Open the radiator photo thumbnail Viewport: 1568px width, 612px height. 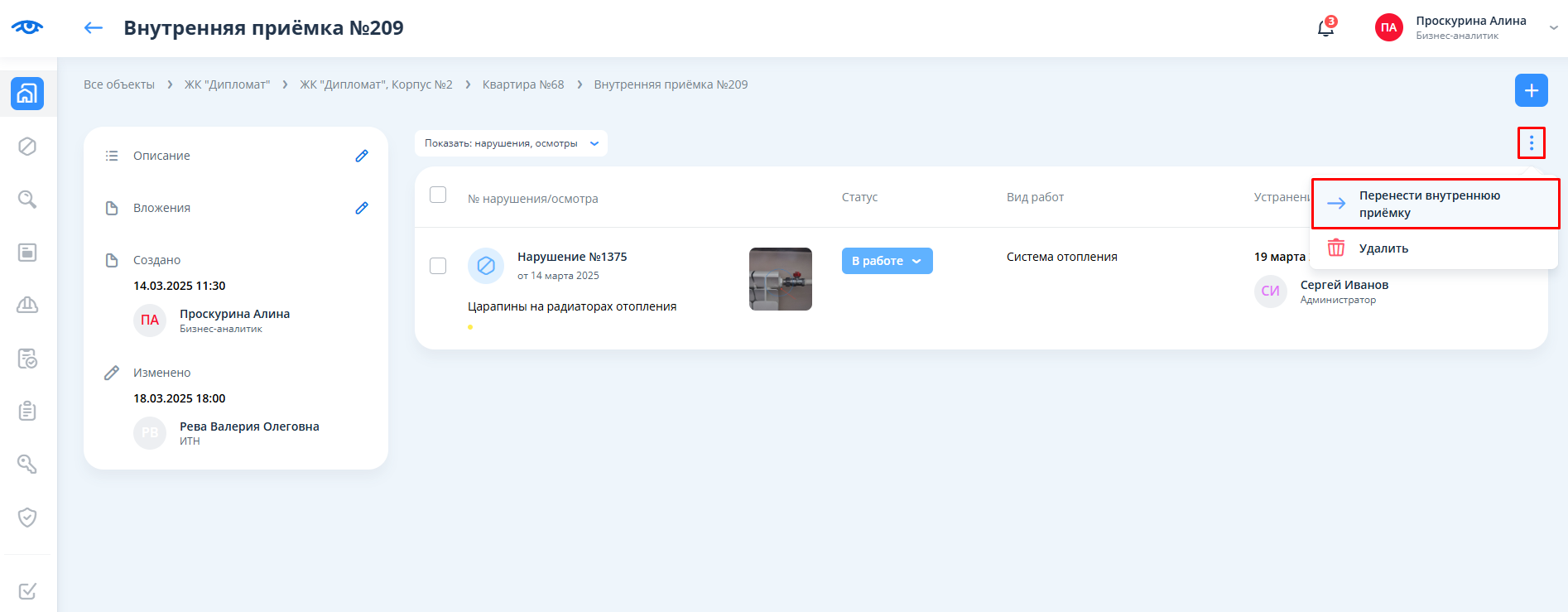click(x=780, y=279)
